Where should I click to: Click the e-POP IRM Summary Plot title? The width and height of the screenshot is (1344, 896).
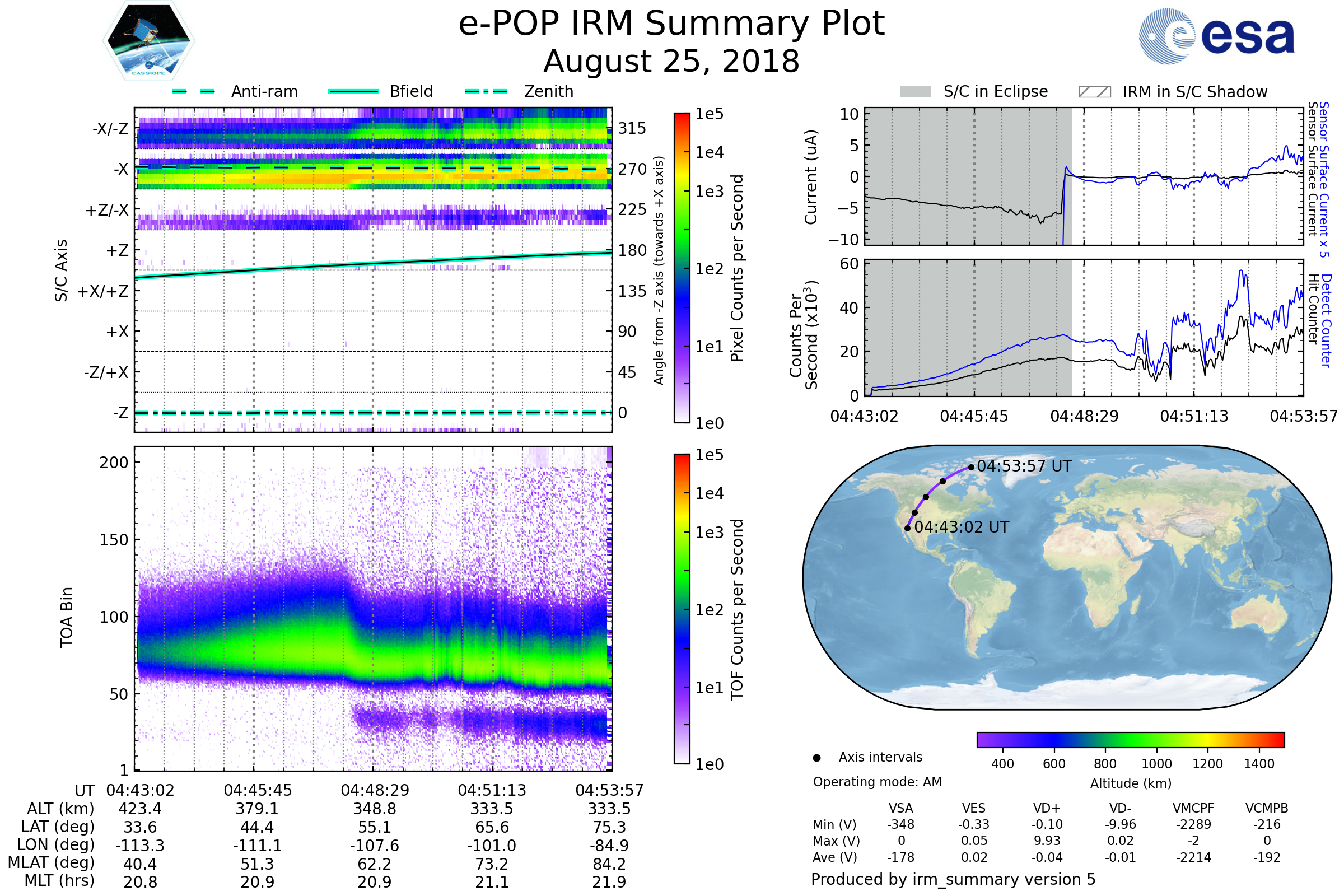coord(671,24)
